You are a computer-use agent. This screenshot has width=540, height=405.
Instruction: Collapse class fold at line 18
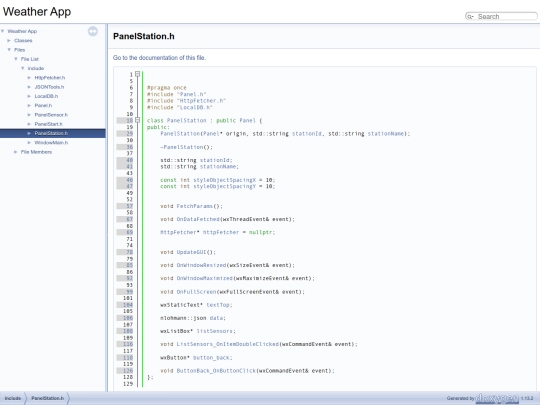point(137,120)
